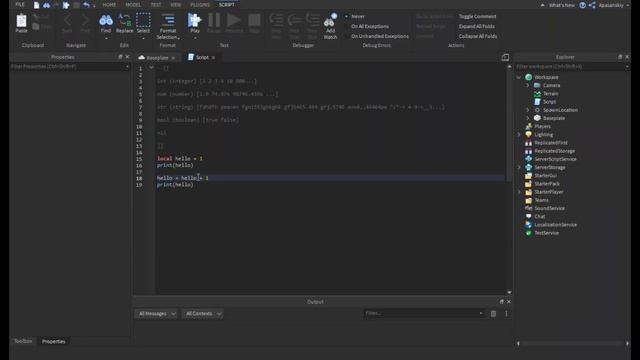Screen dimensions: 640x360
Task: Expand the SpawnLocation node
Action: [527, 110]
